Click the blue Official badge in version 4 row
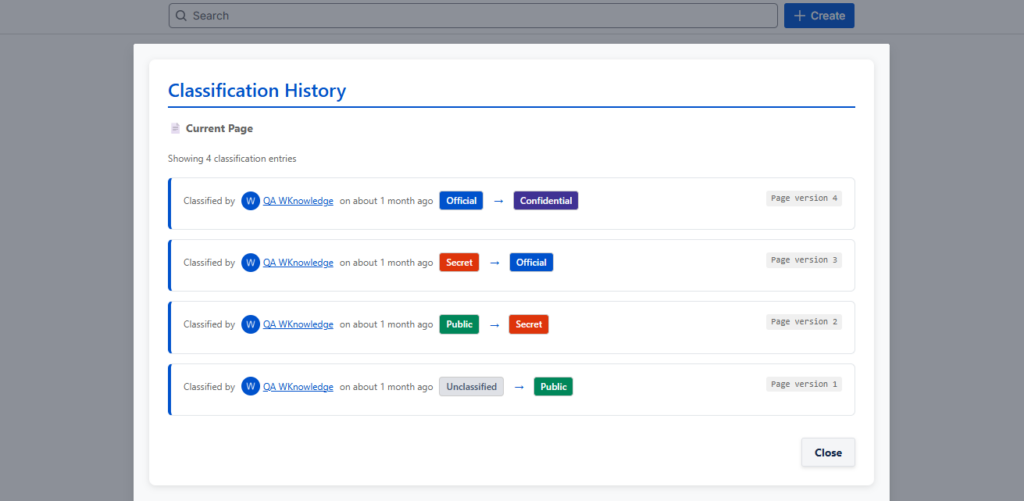Screen dimensions: 1024x501 (461, 201)
